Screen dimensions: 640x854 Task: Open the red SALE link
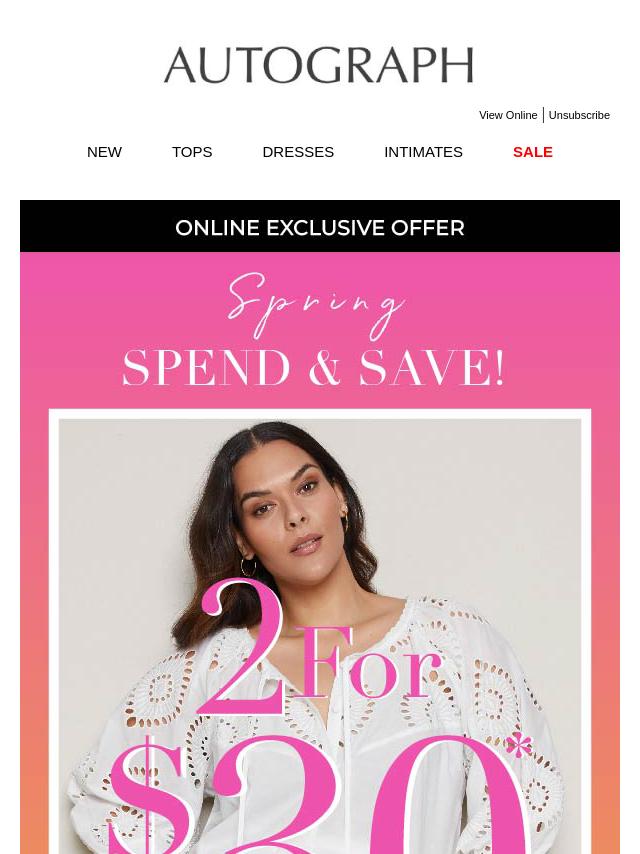tap(533, 152)
